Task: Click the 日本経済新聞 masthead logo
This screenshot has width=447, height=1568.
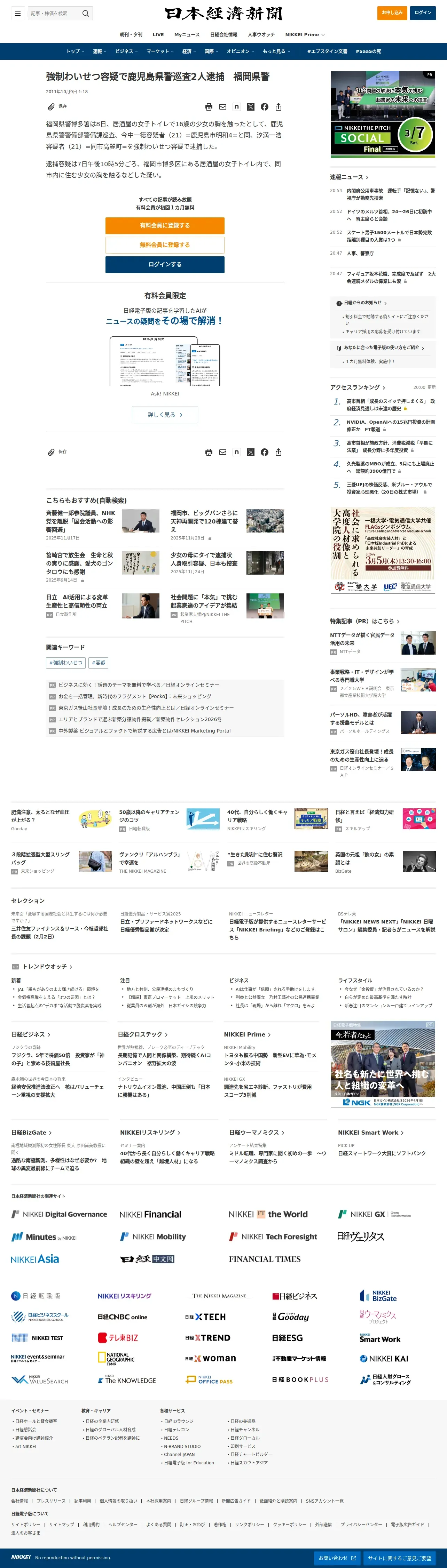Action: click(223, 13)
